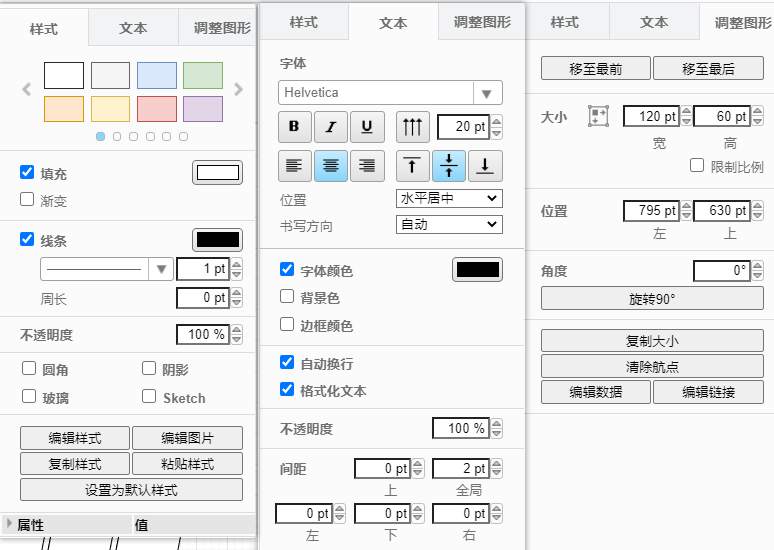Enable the Sketch checkbox
The height and width of the screenshot is (550, 774).
pos(149,396)
